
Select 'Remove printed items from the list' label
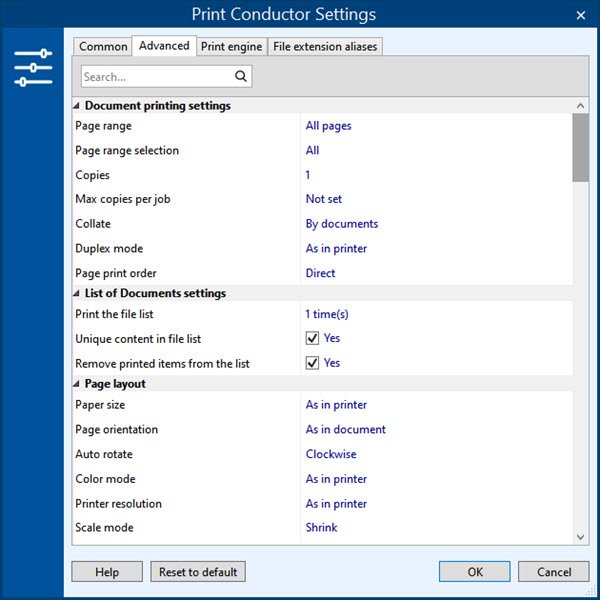[x=162, y=364]
